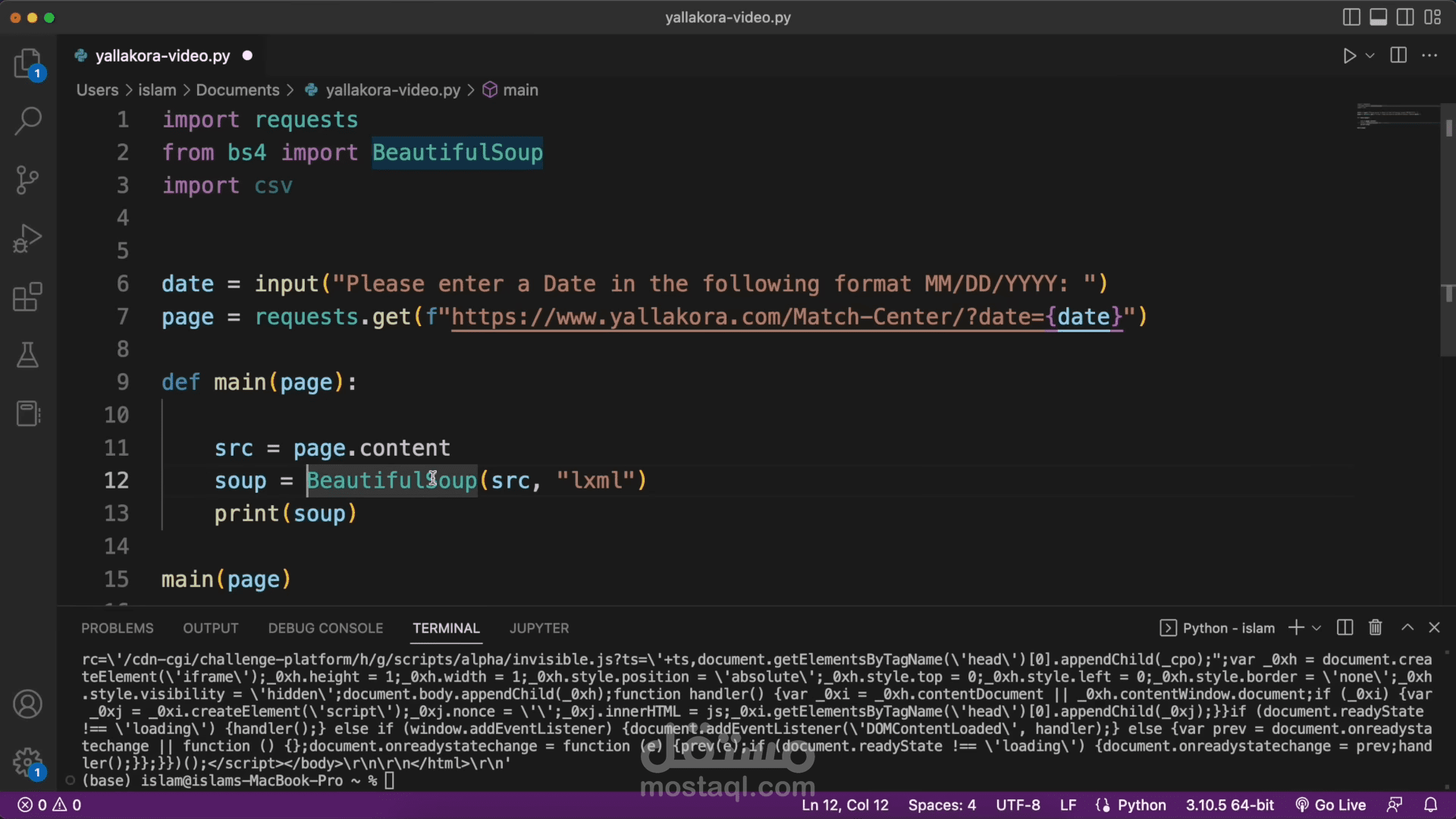Open the terminal profile dropdown next to plus

click(x=1316, y=628)
